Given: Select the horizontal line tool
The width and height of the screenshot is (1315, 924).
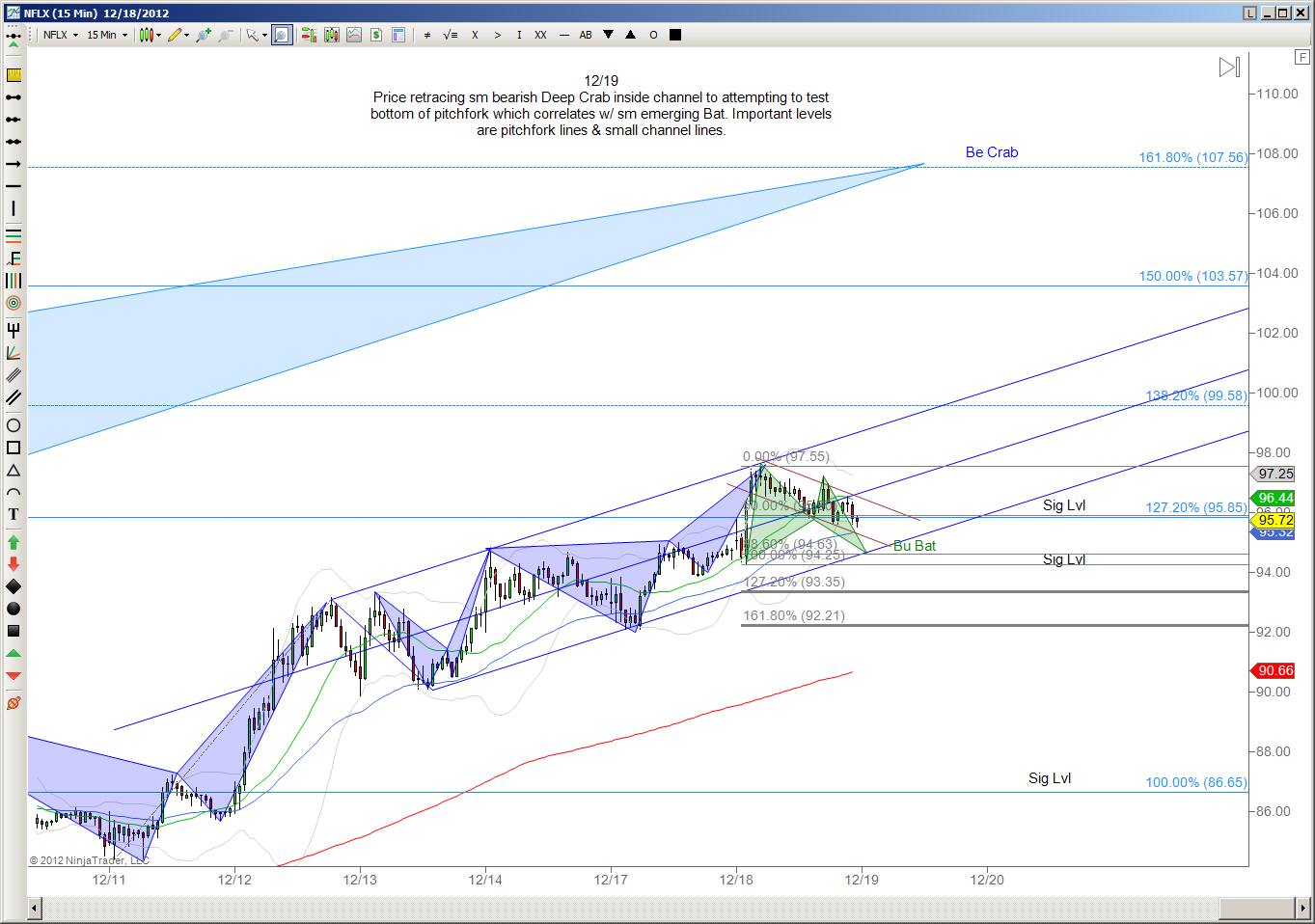Looking at the screenshot, I should 14,186.
